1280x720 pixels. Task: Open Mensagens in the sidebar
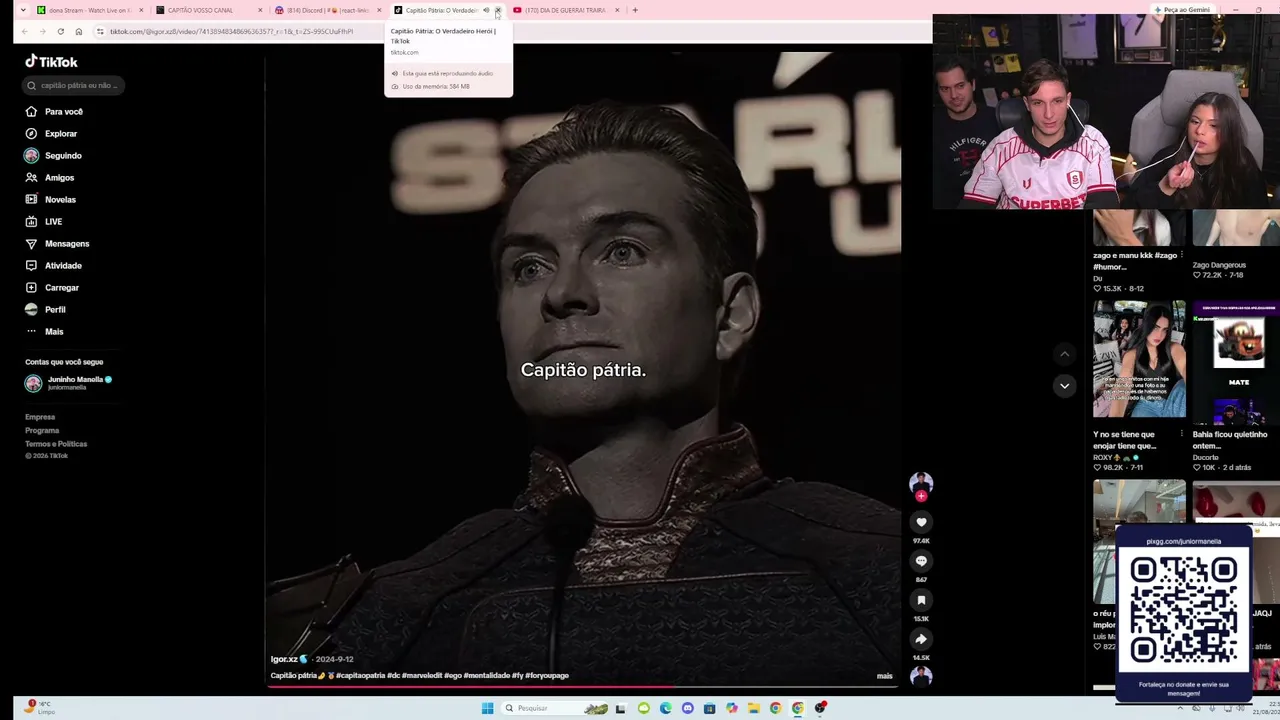point(67,244)
